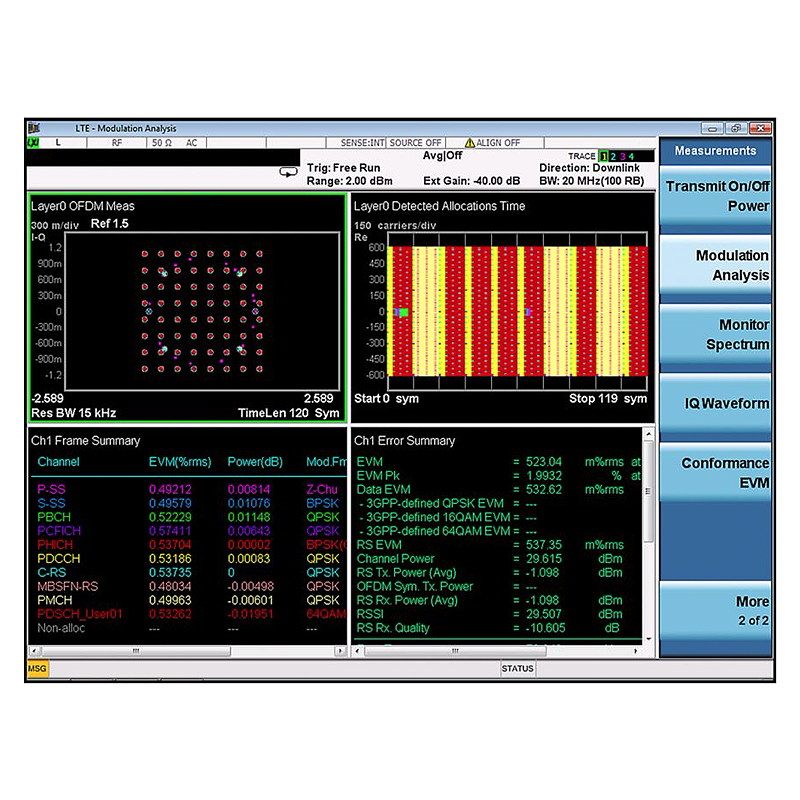Click the Avg|Off indicator

(442, 155)
